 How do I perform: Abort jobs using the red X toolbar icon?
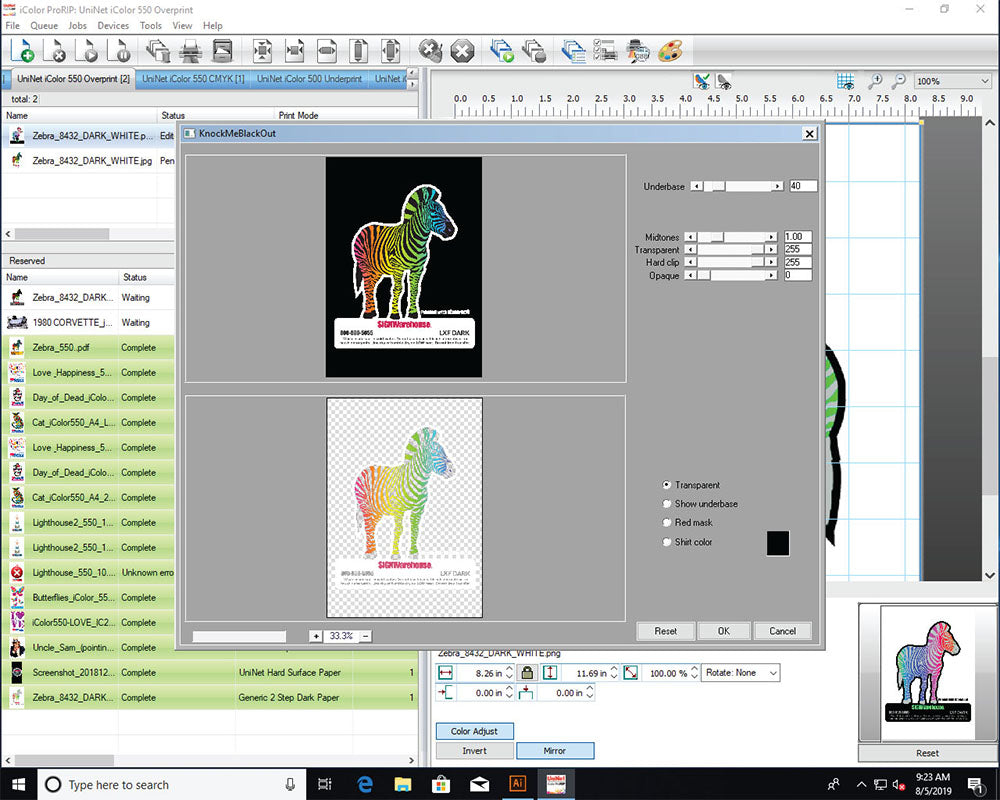click(x=462, y=50)
